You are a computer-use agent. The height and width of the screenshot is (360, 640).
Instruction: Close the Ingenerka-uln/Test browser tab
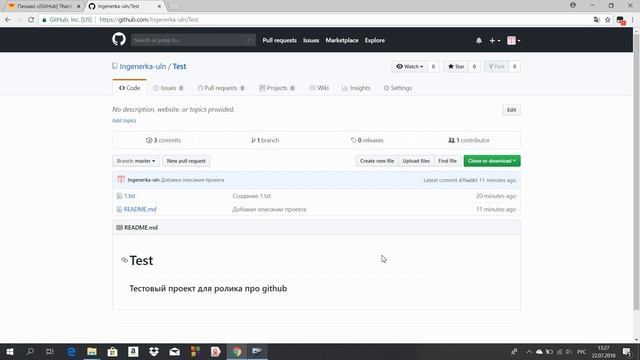click(x=159, y=6)
